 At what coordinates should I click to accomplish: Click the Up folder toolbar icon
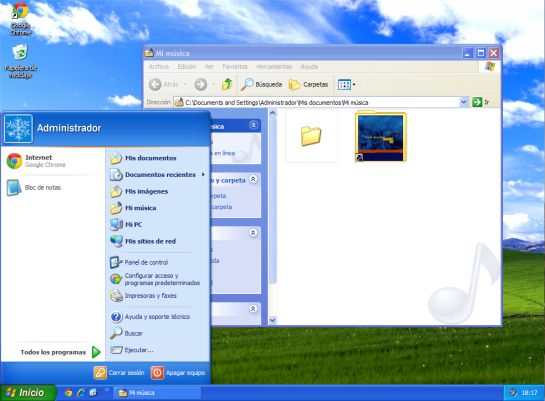point(227,84)
